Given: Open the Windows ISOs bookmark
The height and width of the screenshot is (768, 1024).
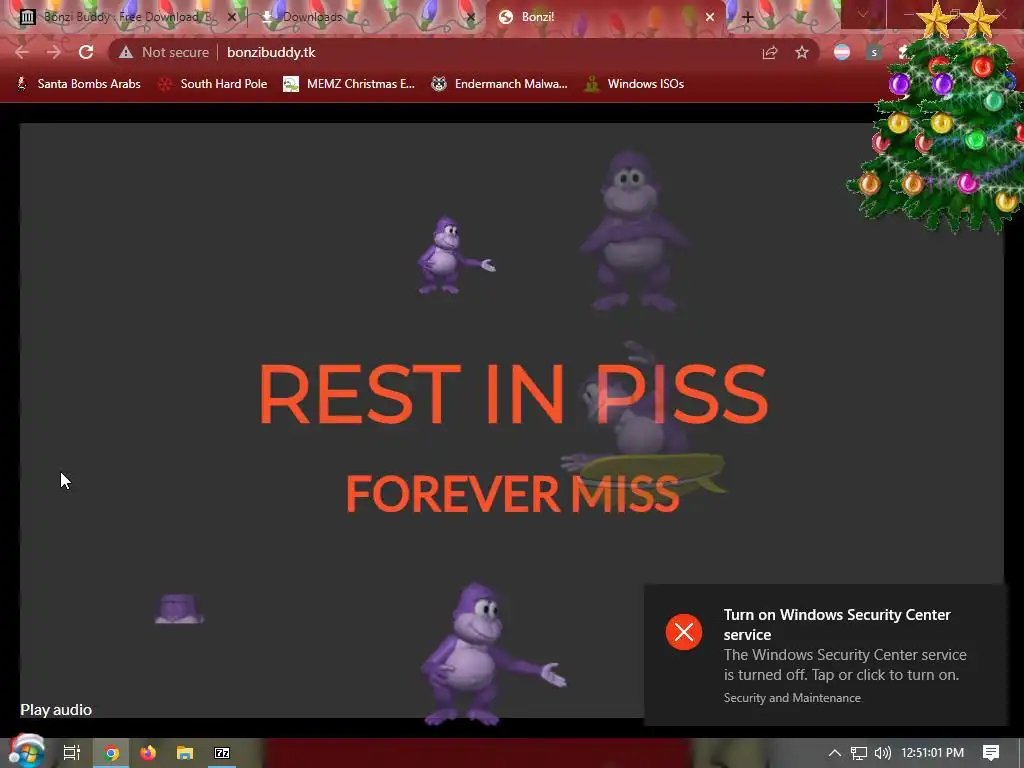Looking at the screenshot, I should point(634,84).
